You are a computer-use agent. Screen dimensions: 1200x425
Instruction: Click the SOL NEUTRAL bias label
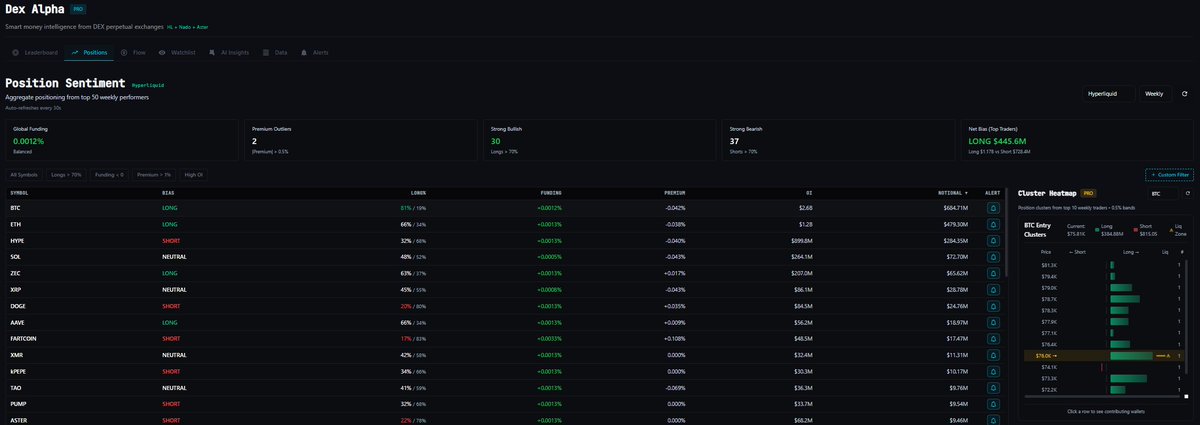(174, 257)
